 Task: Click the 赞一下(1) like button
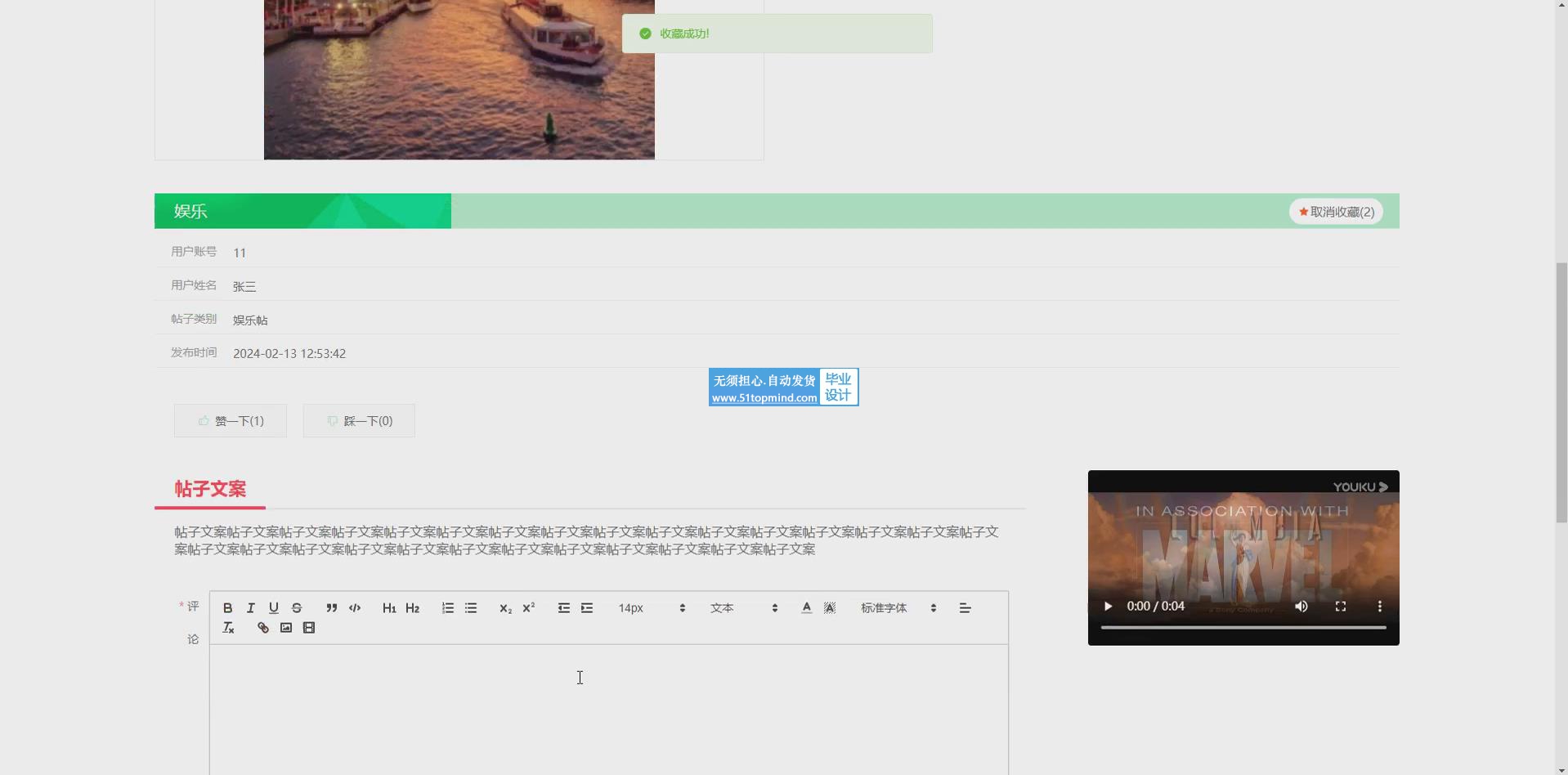point(231,421)
